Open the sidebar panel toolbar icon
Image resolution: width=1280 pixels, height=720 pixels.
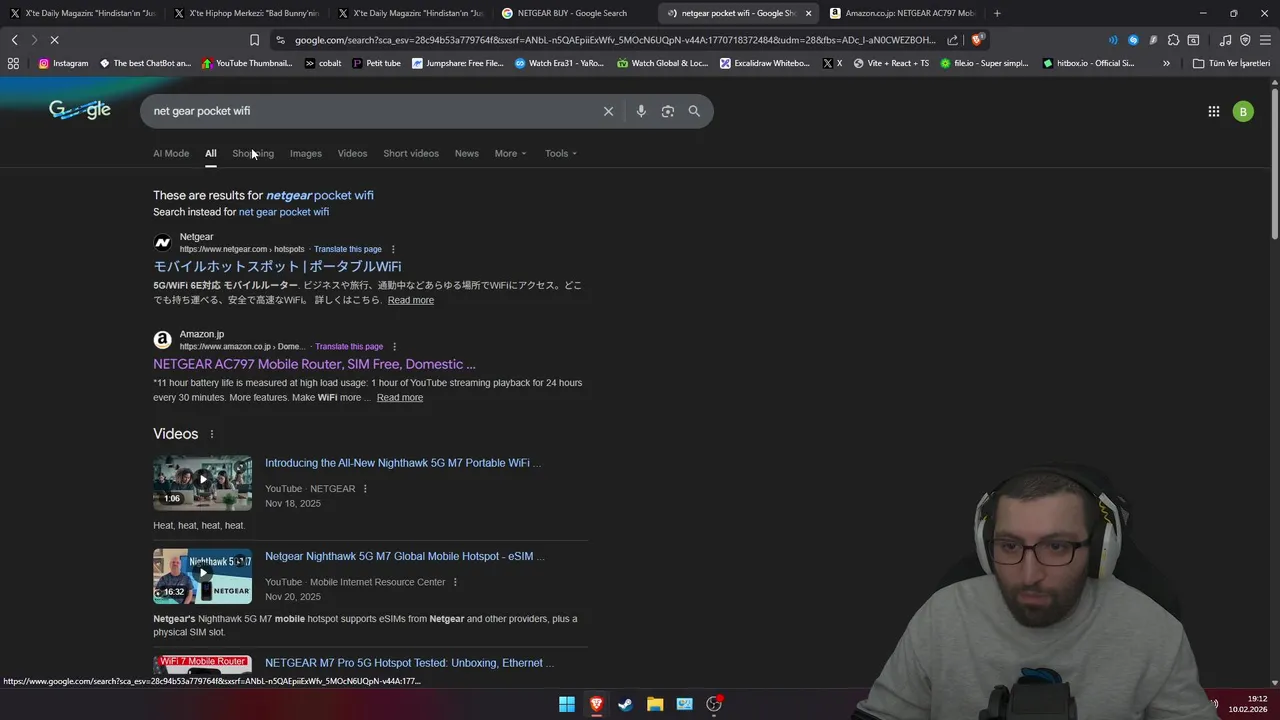coord(1193,40)
